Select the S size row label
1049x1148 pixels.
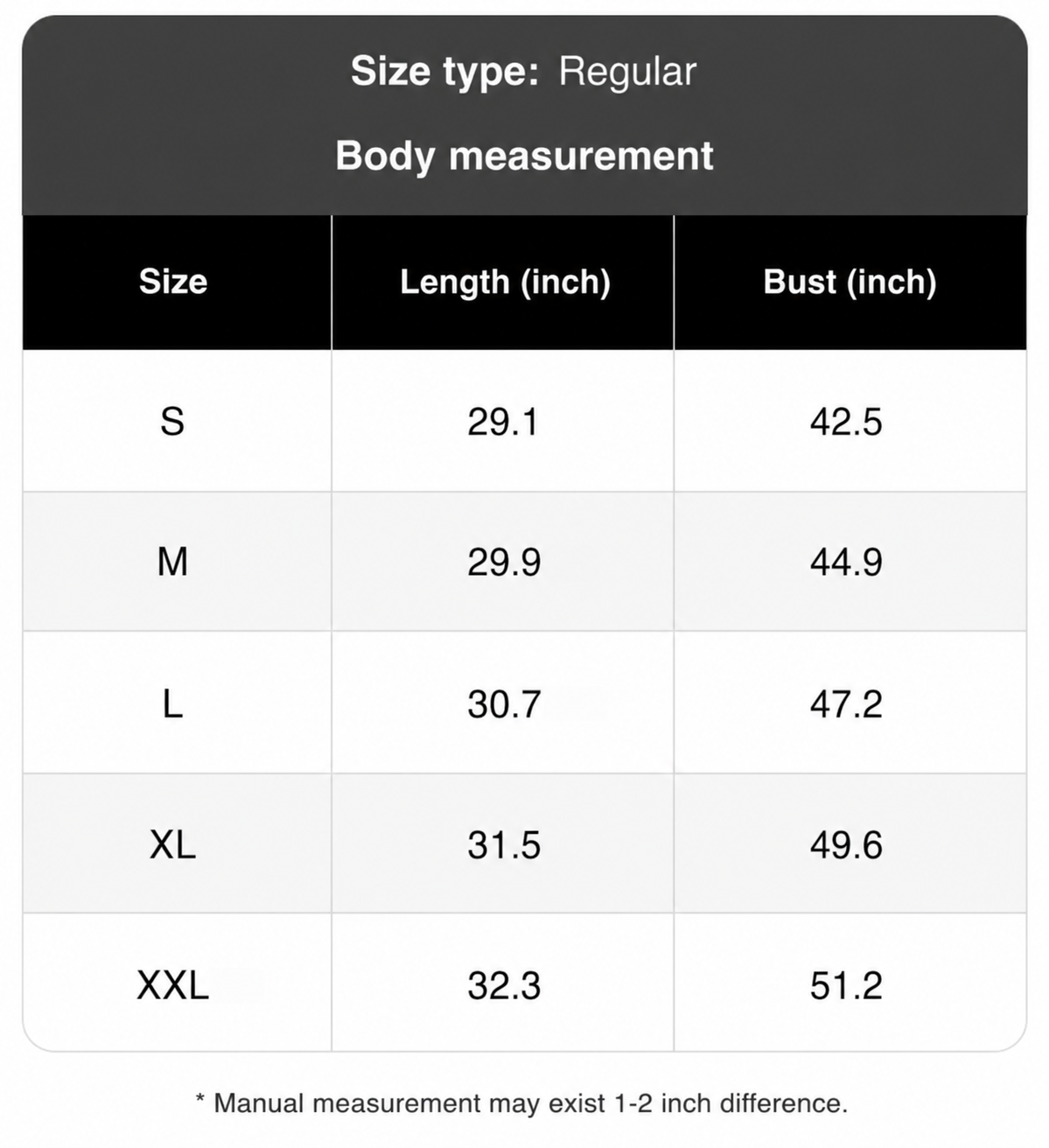(x=173, y=422)
